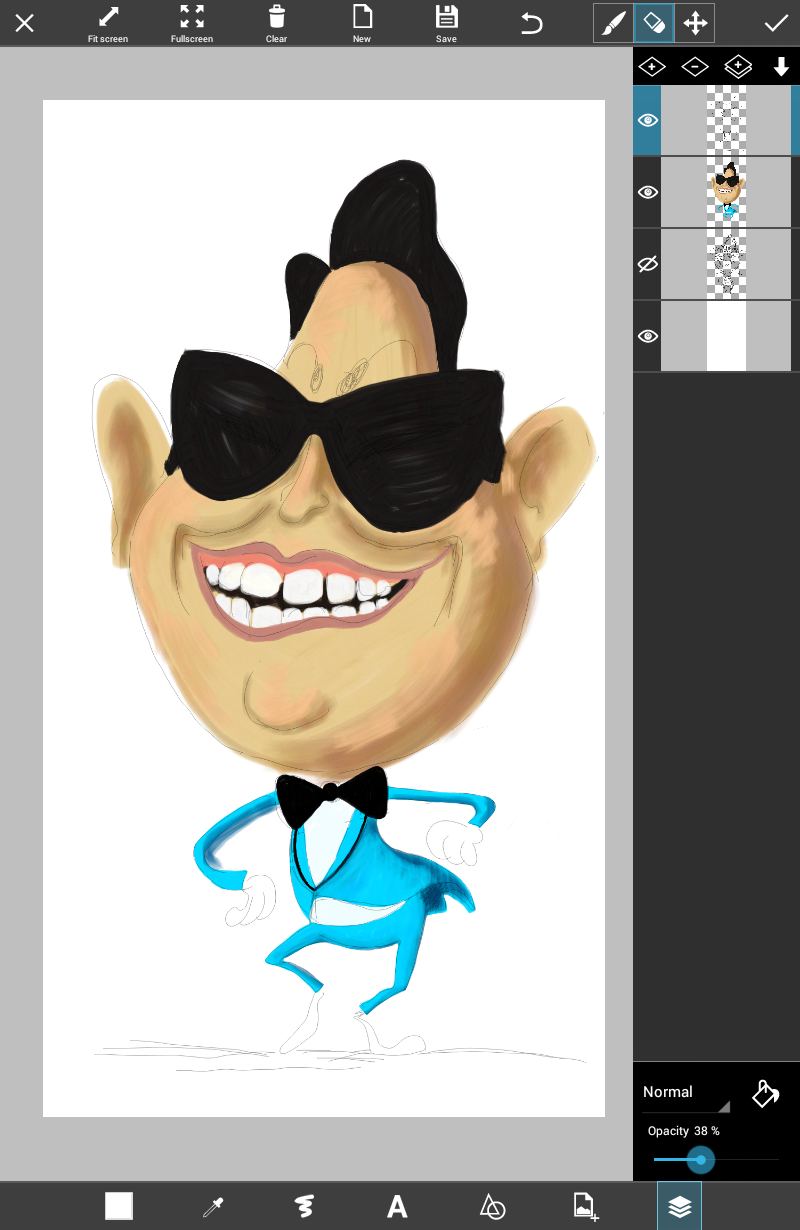
Task: Select the hidden dotted sketch layer thumbnail
Action: 727,264
